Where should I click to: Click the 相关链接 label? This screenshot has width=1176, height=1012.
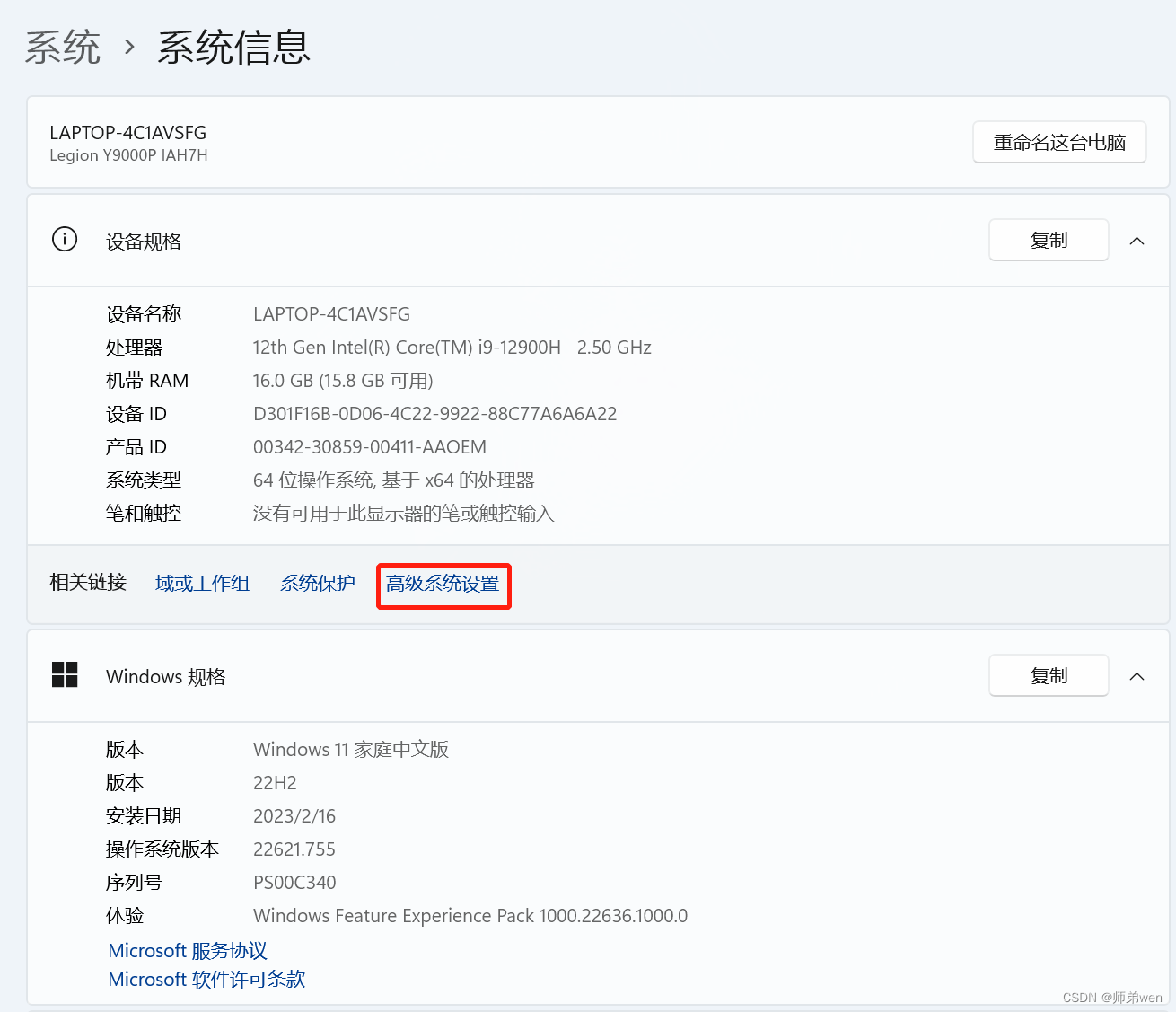88,583
